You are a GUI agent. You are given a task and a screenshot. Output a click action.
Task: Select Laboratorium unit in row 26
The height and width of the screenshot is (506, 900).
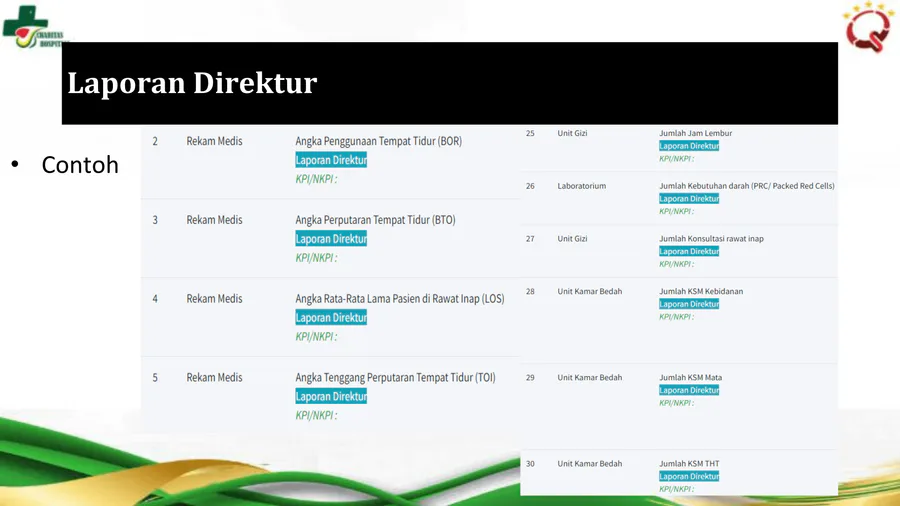click(581, 186)
